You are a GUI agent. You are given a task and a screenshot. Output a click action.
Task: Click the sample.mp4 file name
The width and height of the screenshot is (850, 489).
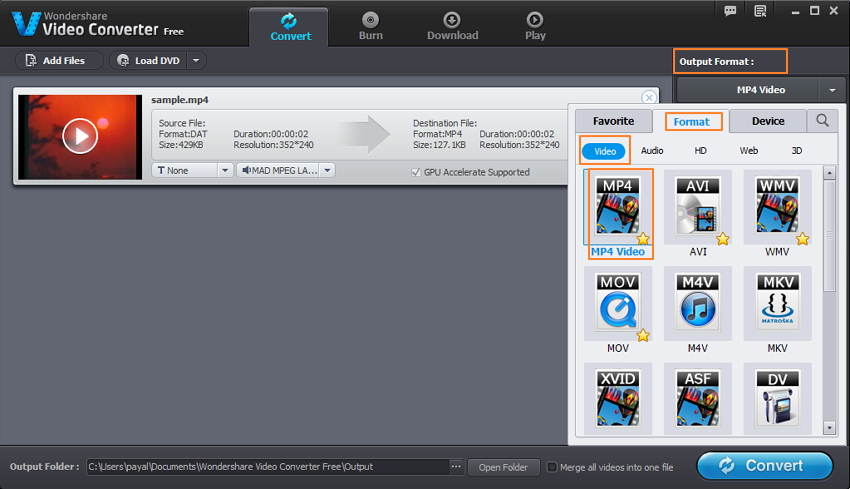[x=179, y=100]
